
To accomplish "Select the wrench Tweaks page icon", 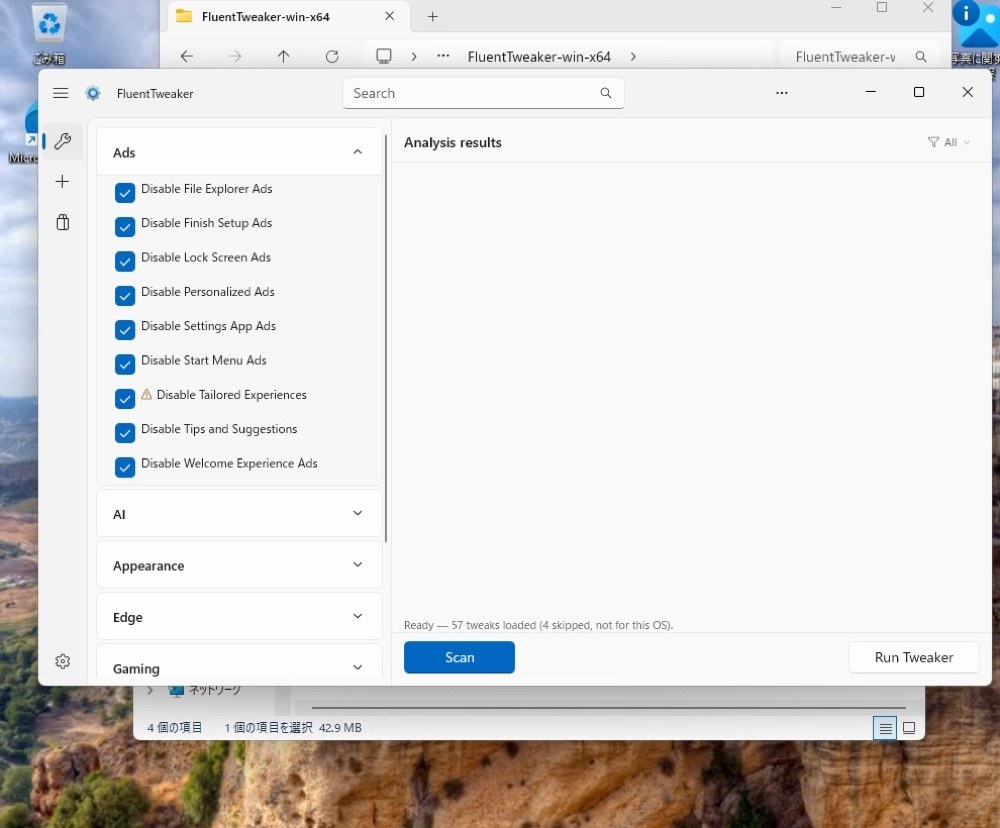I will tap(62, 141).
